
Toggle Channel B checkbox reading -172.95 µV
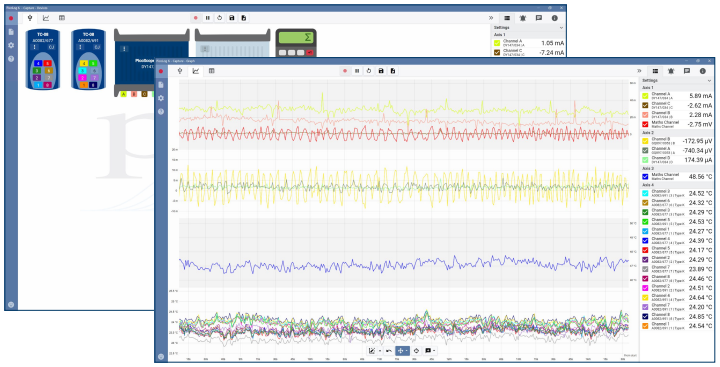point(645,141)
